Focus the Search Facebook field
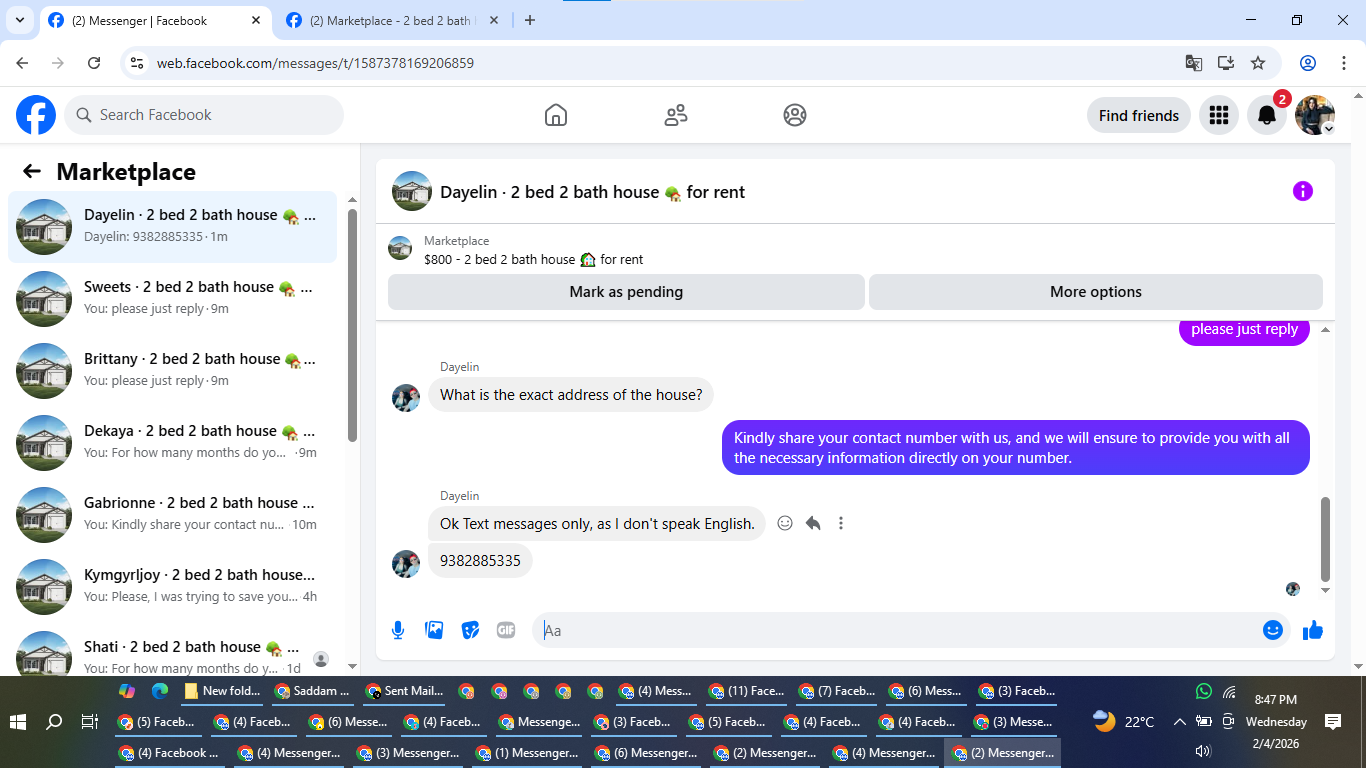Image resolution: width=1366 pixels, height=768 pixels. (x=204, y=115)
